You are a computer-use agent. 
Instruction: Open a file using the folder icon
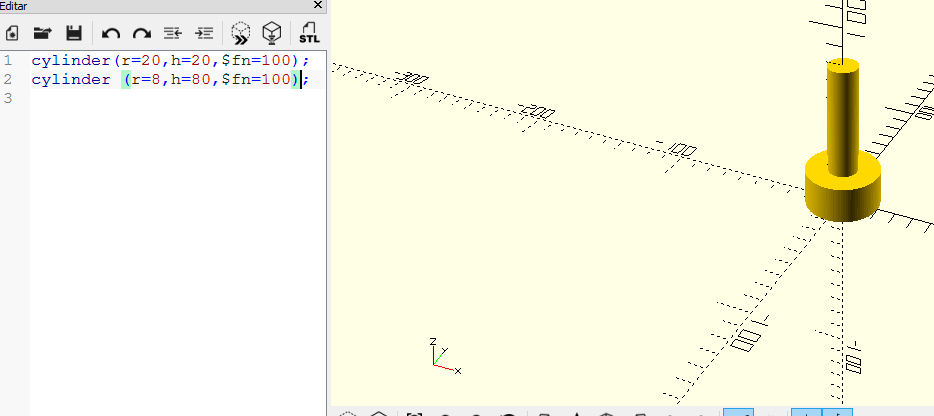point(42,33)
